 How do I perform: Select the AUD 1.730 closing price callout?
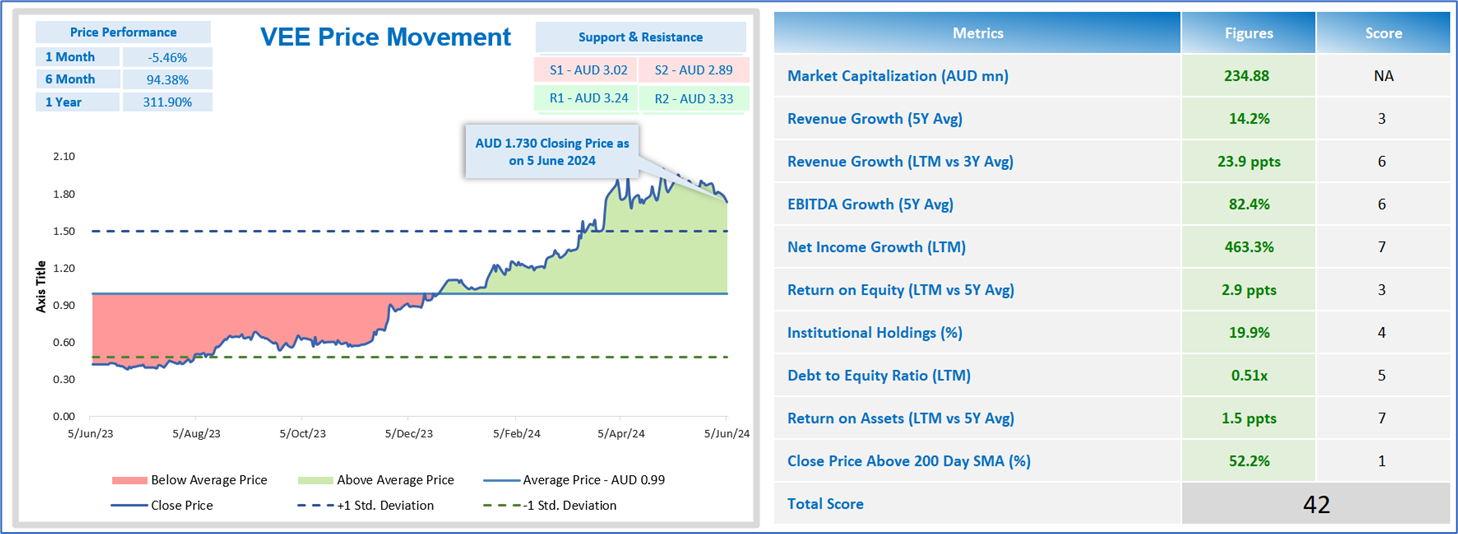(x=552, y=151)
